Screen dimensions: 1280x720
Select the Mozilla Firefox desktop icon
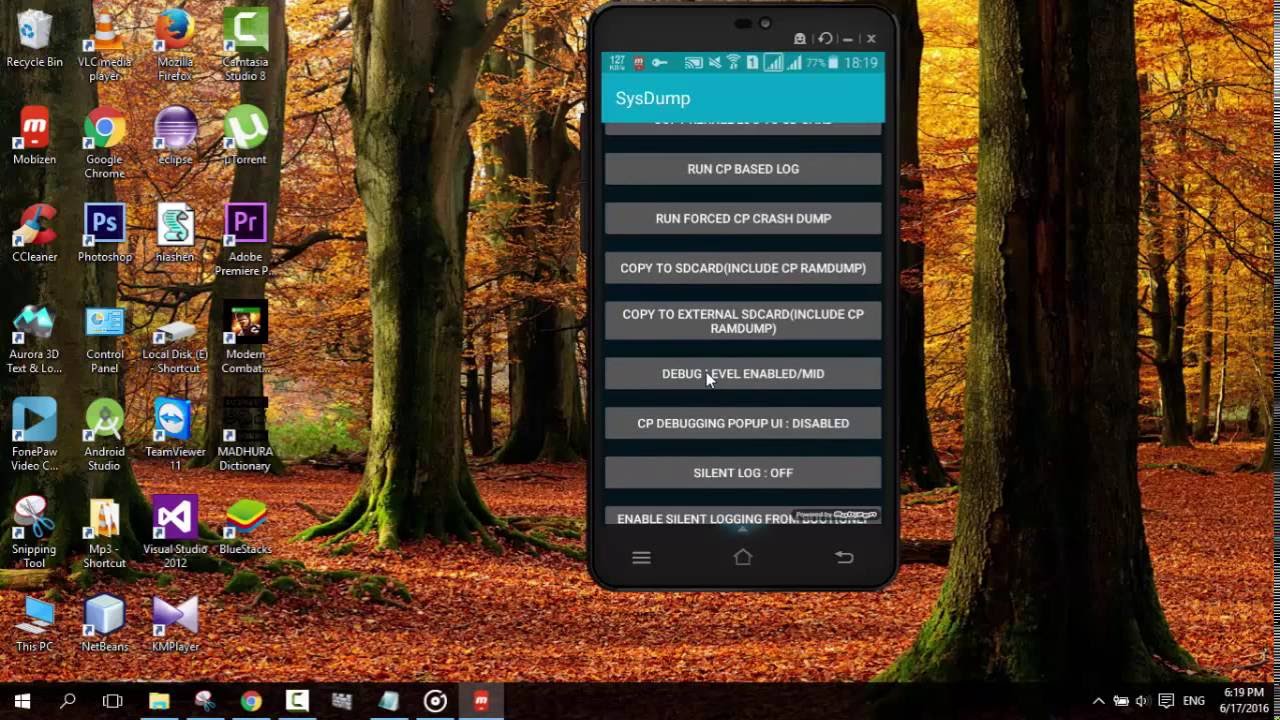coord(175,46)
